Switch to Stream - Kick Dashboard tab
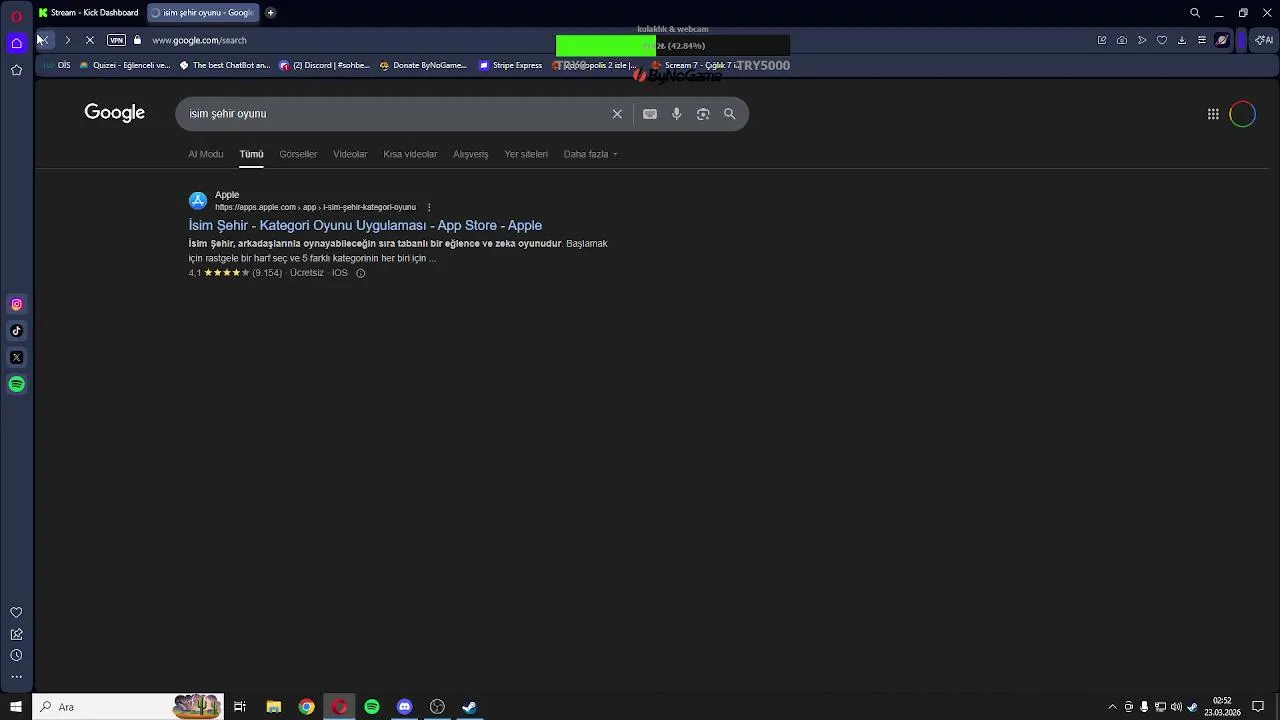The height and width of the screenshot is (720, 1280). click(89, 13)
